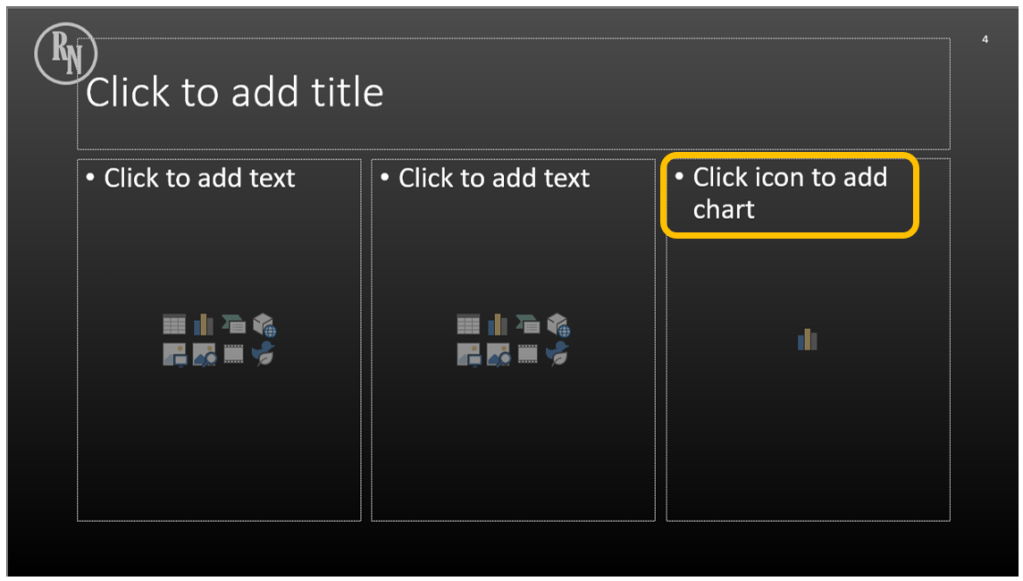The image size is (1023, 581).
Task: Open stock images in left placeholder
Action: coord(204,354)
